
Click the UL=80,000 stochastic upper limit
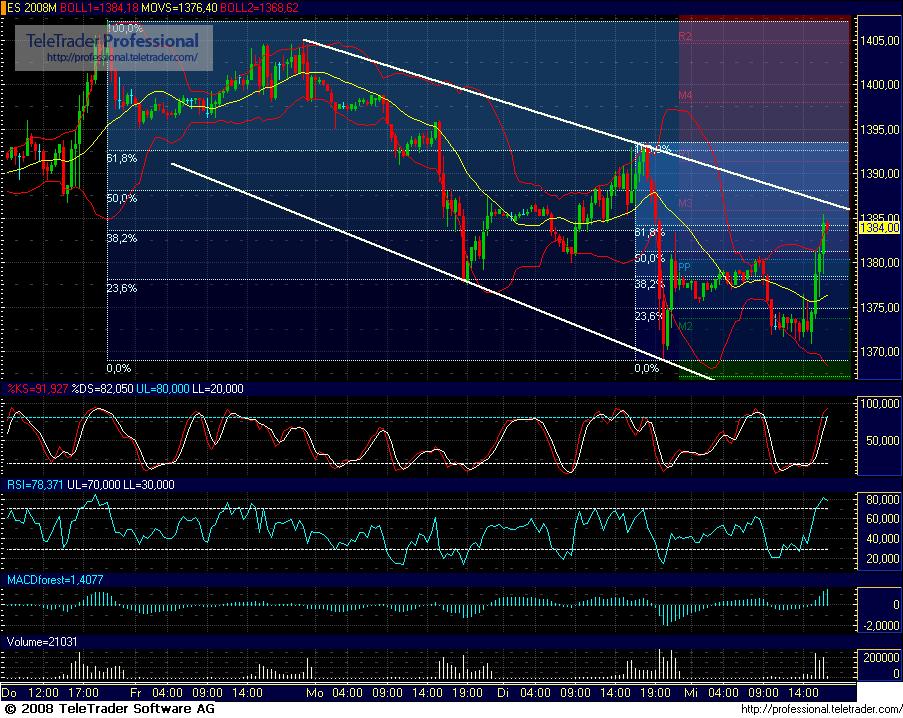click(162, 389)
